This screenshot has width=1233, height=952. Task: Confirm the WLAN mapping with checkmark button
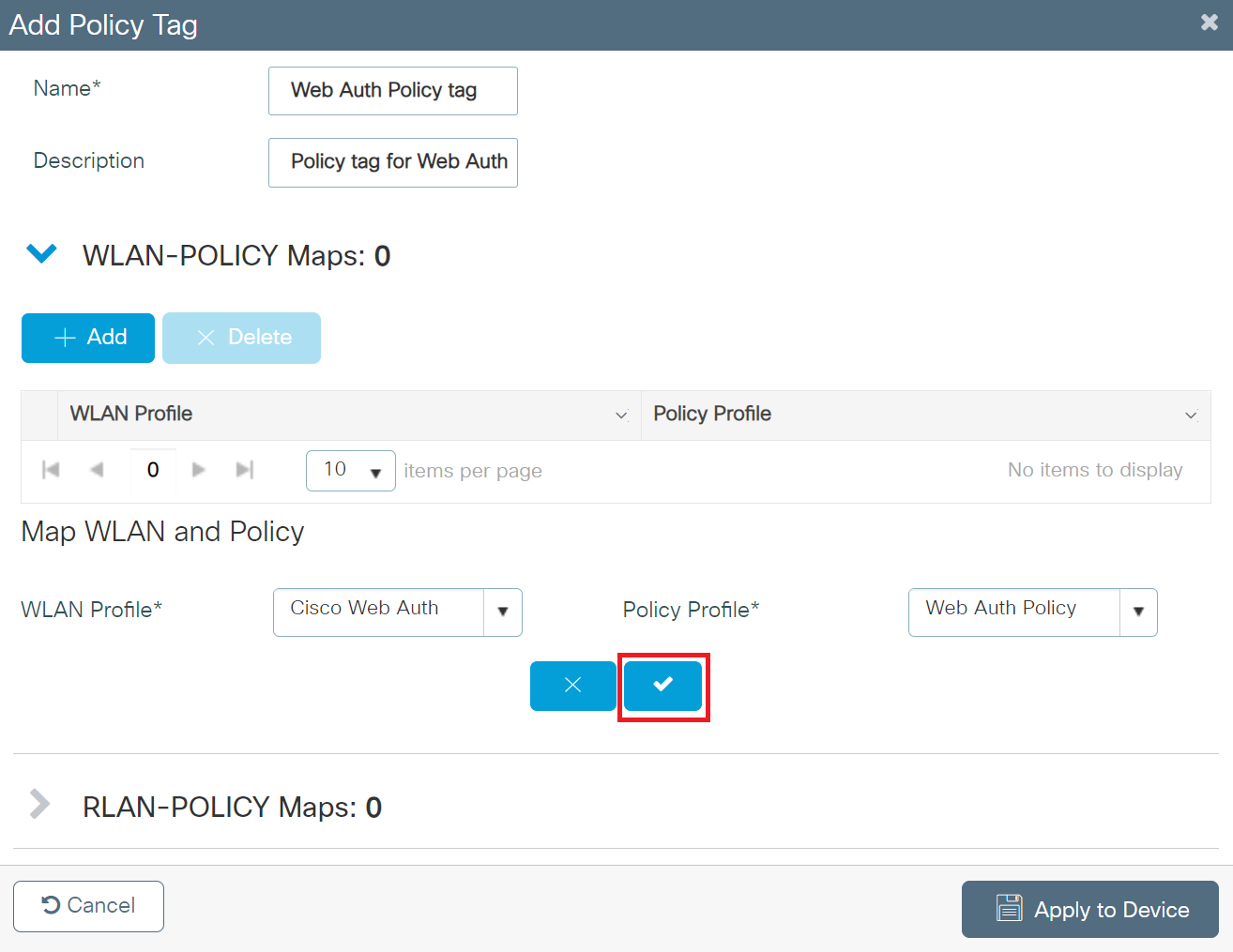(x=662, y=686)
